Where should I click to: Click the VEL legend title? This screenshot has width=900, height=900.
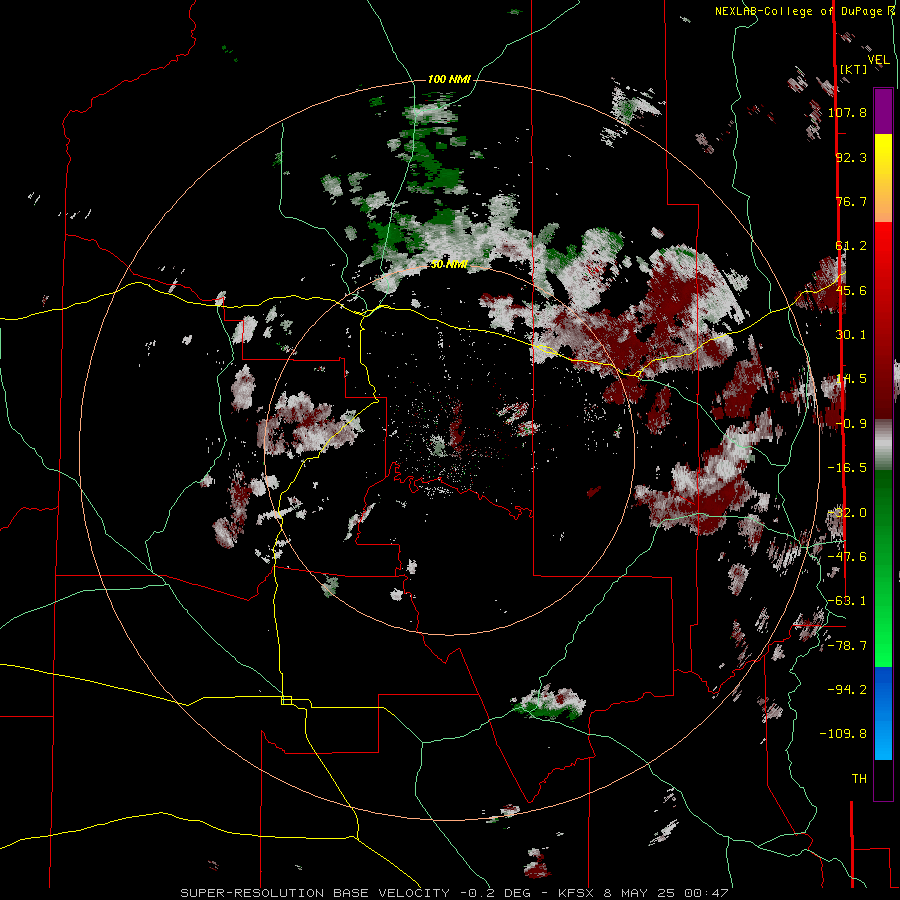pyautogui.click(x=878, y=60)
